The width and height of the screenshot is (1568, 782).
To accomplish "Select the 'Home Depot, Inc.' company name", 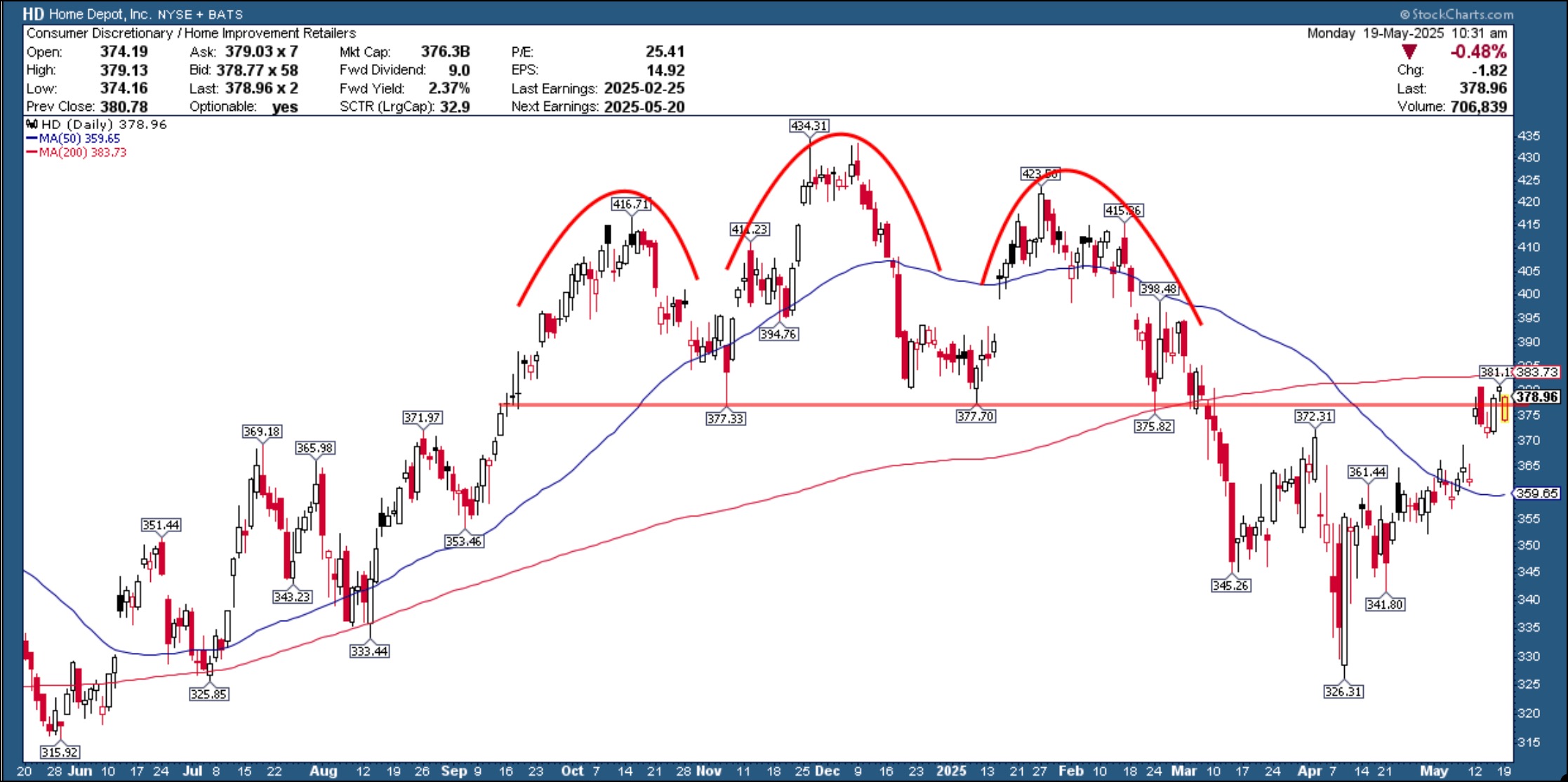I will point(100,14).
